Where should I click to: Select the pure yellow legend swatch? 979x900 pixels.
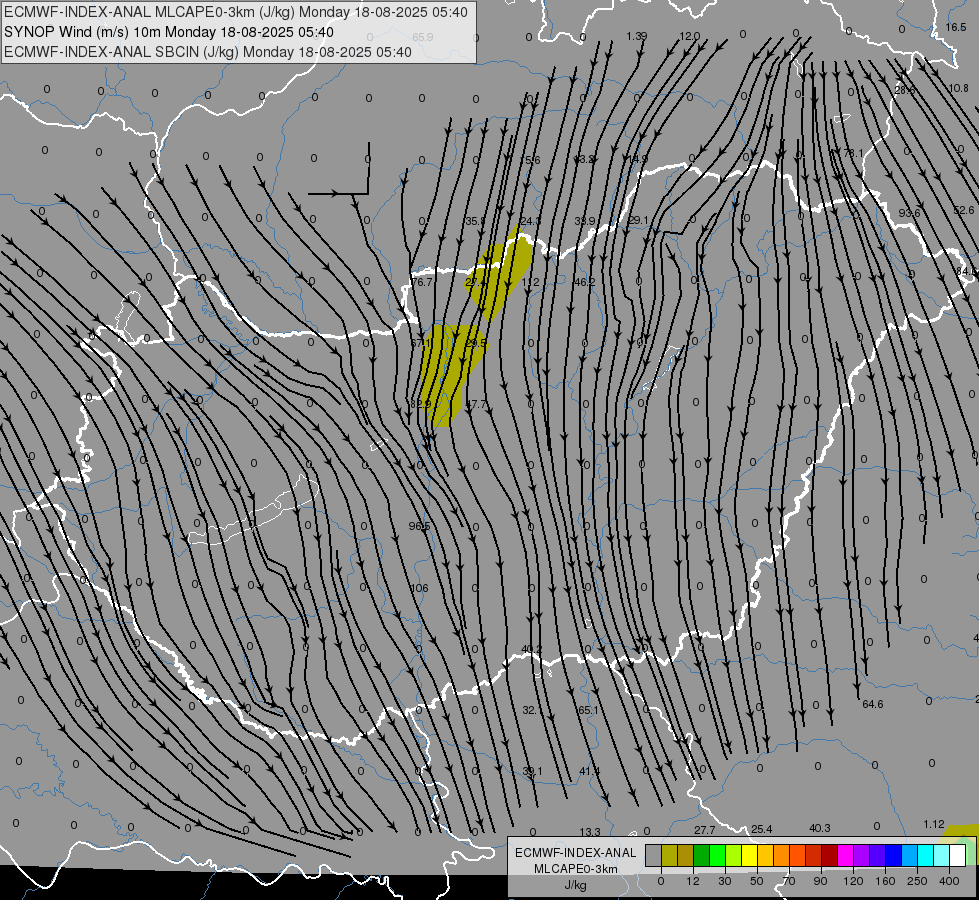pyautogui.click(x=750, y=855)
